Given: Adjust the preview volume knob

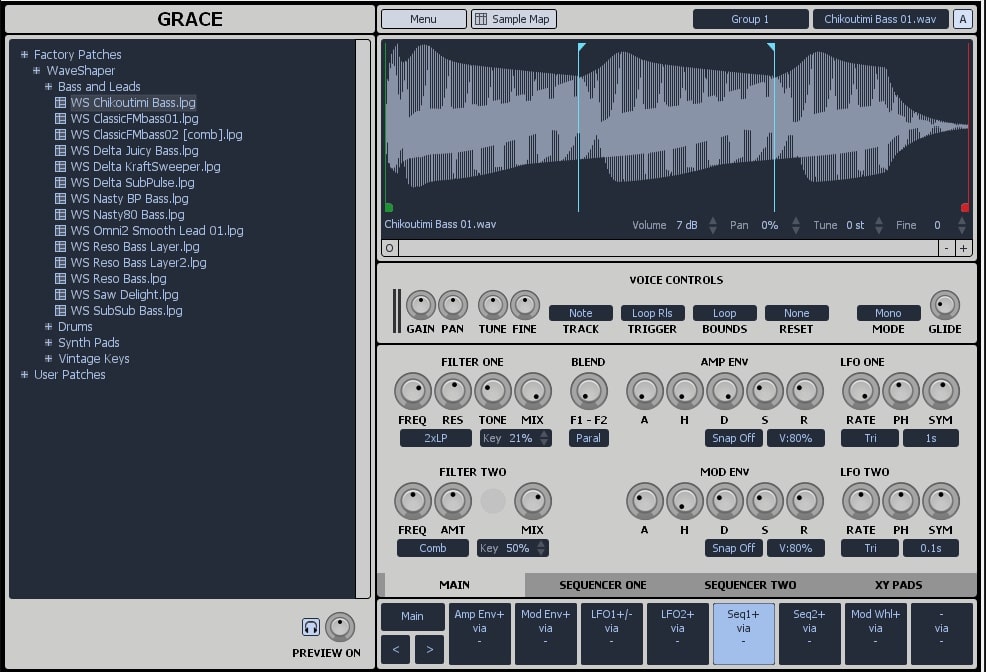Looking at the screenshot, I should click(340, 625).
